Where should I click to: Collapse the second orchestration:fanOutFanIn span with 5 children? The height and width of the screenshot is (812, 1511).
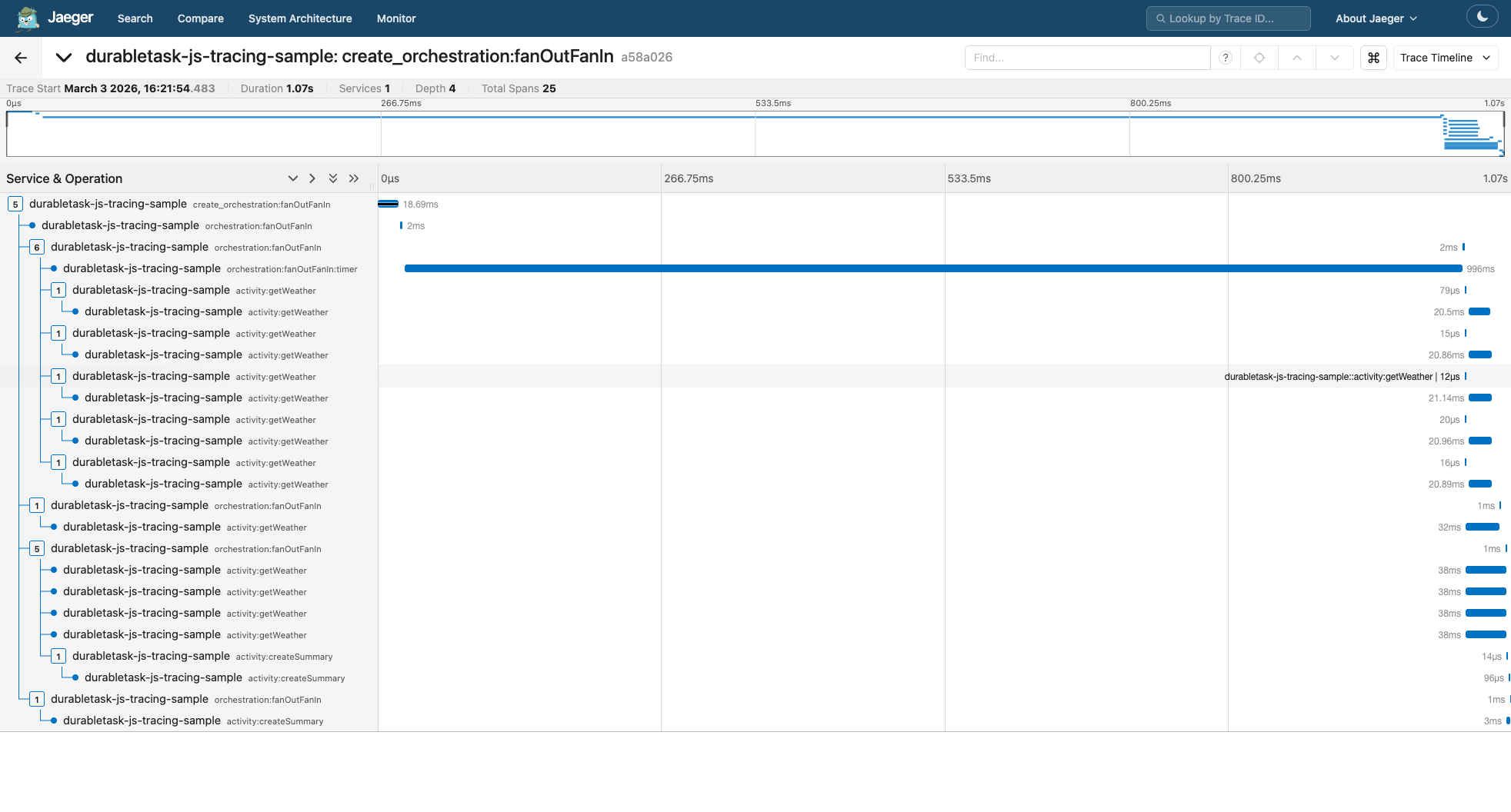pyautogui.click(x=37, y=549)
